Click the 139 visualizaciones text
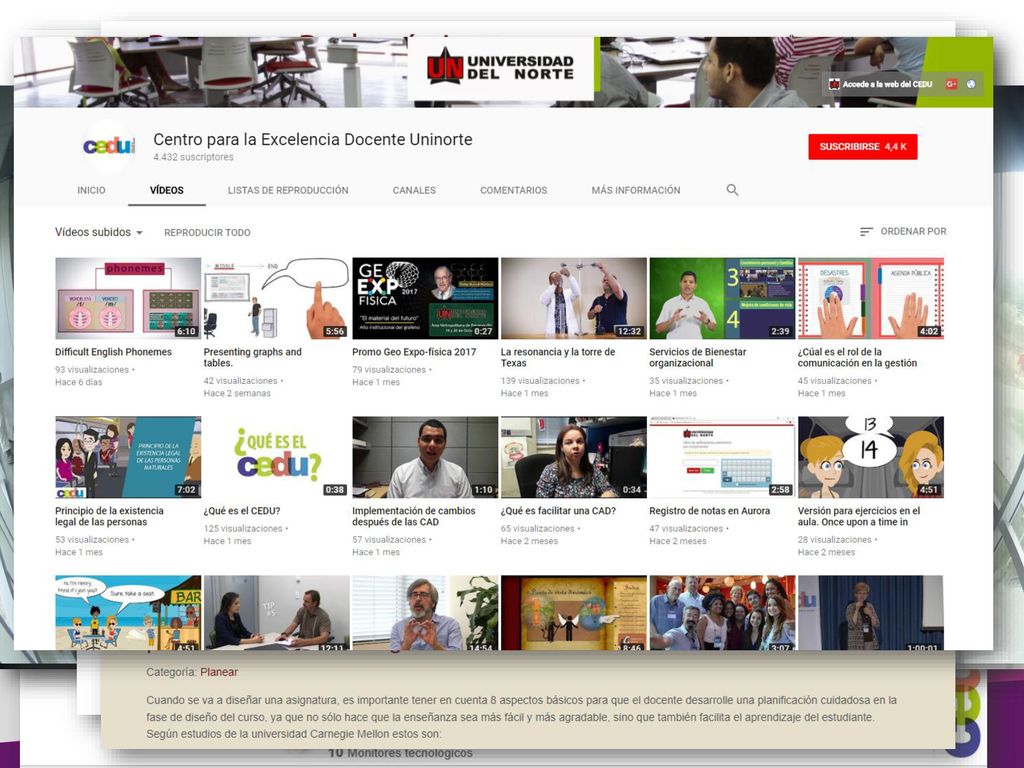 click(540, 381)
